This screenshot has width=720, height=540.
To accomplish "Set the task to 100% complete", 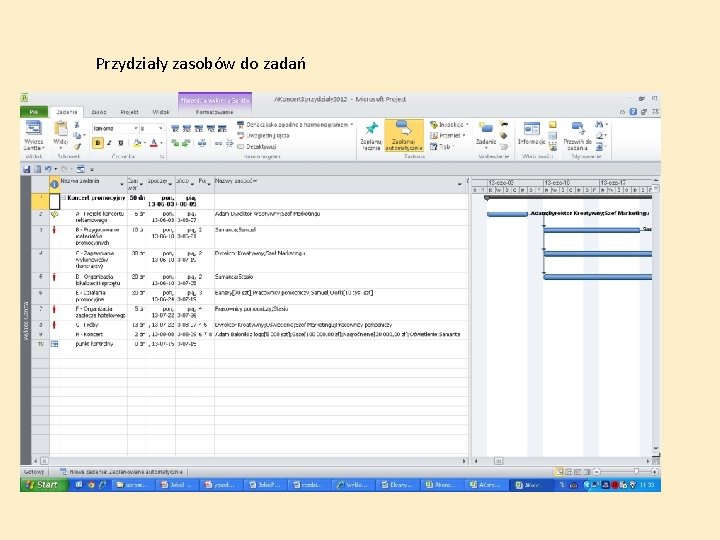I will pos(222,129).
